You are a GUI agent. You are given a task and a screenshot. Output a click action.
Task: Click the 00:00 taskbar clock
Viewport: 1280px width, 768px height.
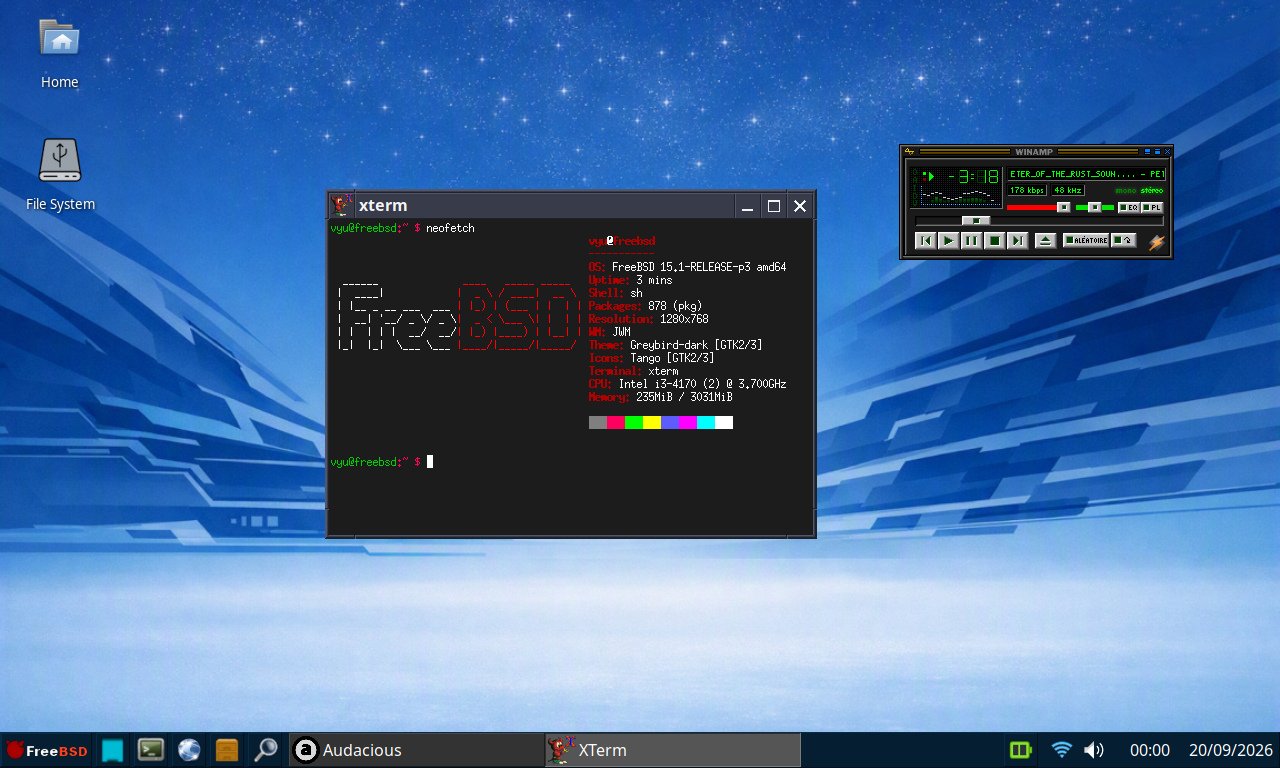(1150, 750)
